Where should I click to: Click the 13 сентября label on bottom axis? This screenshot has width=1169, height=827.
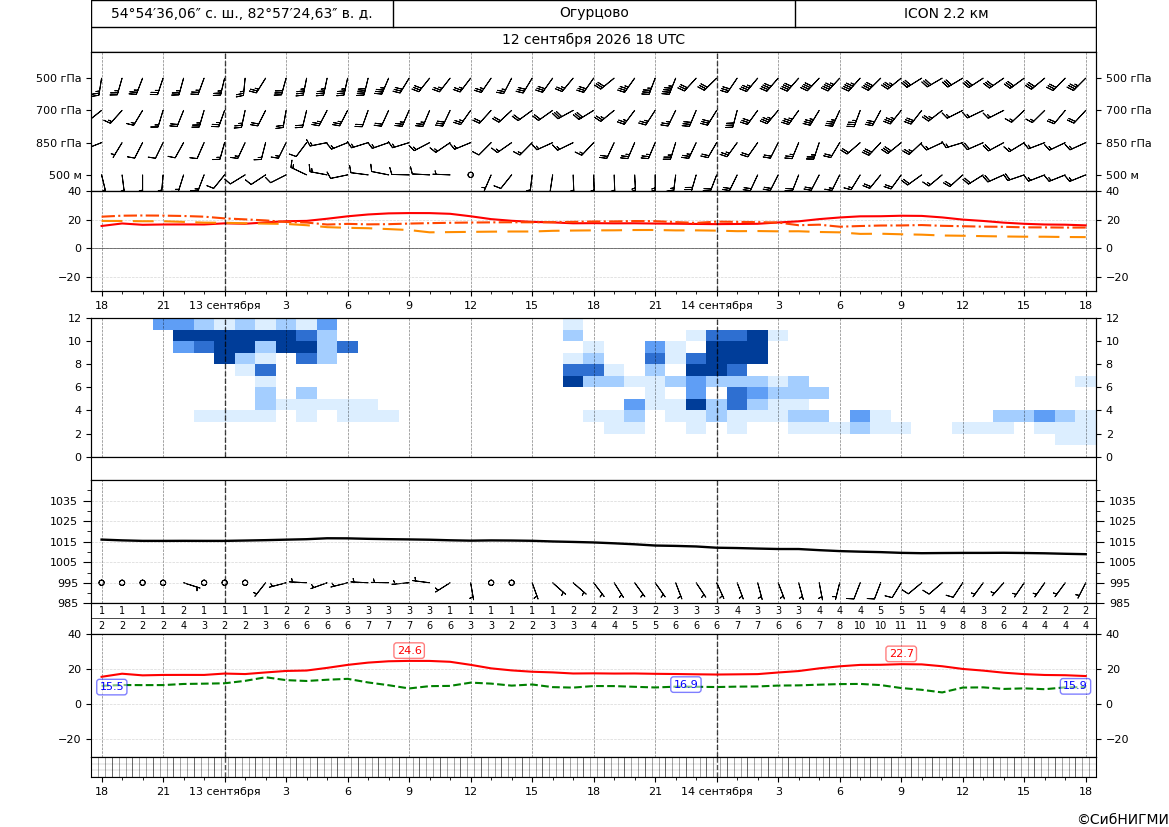pyautogui.click(x=224, y=791)
